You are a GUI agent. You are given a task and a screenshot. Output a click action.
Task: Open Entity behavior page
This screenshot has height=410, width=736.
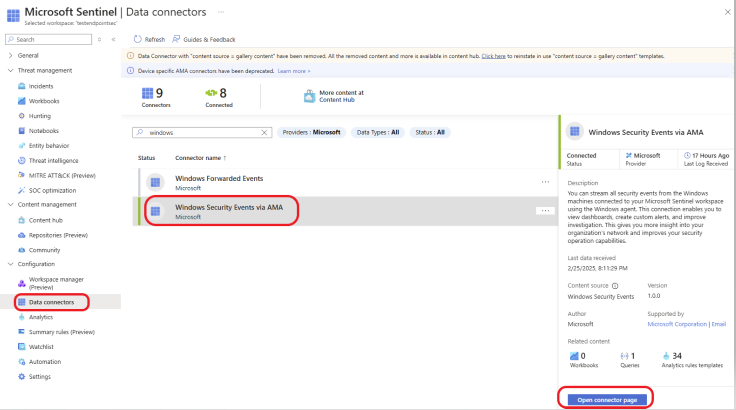(48, 146)
